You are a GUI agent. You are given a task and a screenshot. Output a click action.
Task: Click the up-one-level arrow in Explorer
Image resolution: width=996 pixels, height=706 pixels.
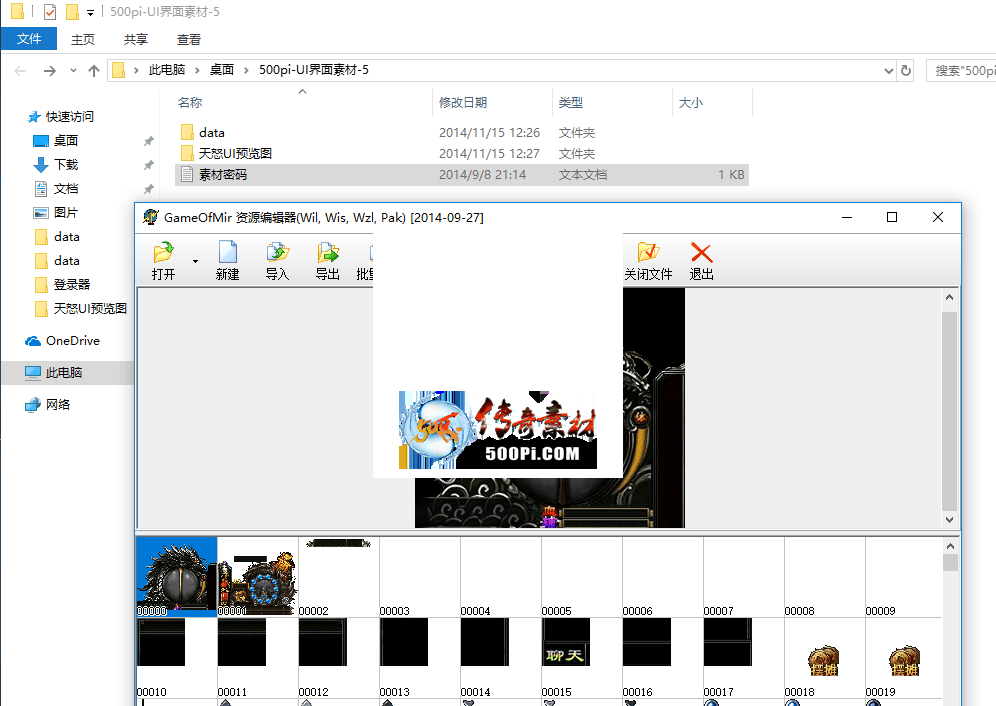tap(94, 71)
